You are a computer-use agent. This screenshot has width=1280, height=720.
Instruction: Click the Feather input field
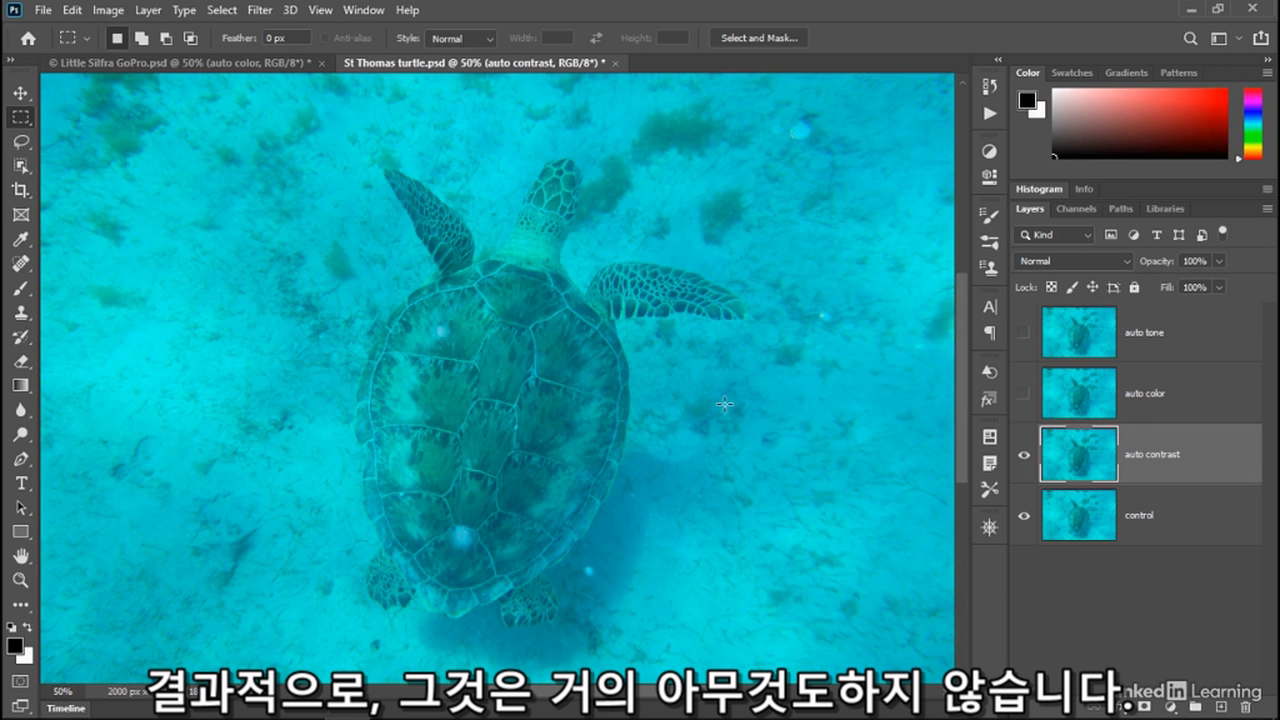click(x=288, y=38)
